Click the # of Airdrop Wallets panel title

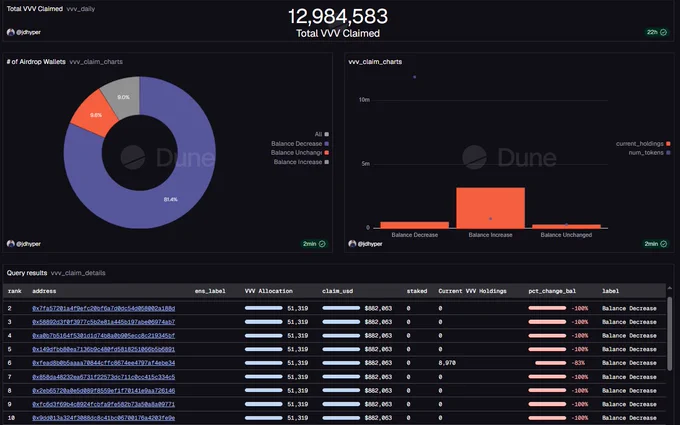(x=36, y=62)
